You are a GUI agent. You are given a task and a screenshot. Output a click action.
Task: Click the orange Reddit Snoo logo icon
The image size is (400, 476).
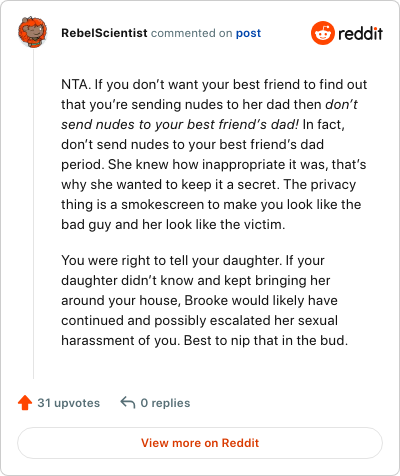point(322,33)
